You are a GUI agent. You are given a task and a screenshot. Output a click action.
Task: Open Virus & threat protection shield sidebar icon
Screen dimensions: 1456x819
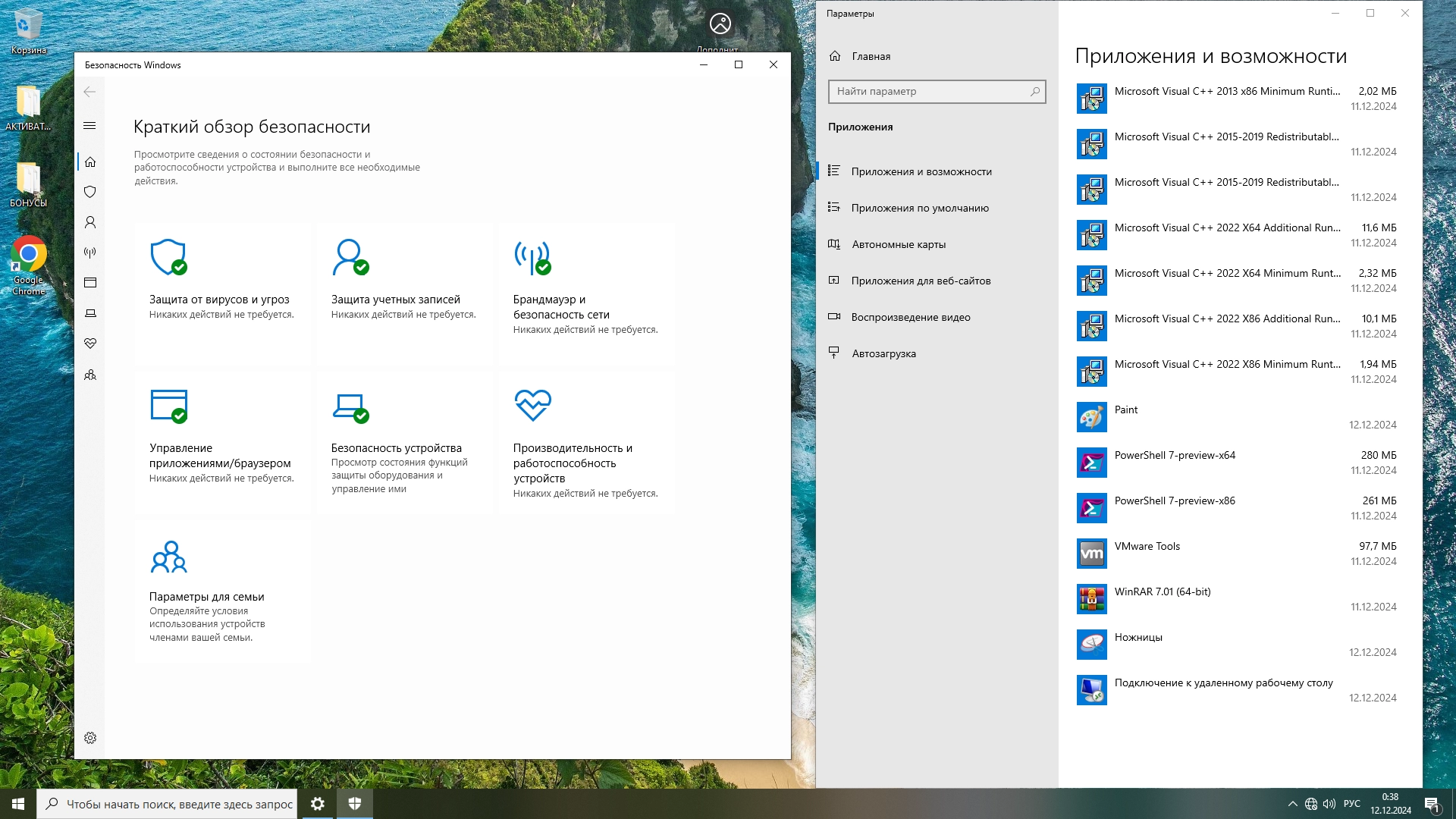90,192
